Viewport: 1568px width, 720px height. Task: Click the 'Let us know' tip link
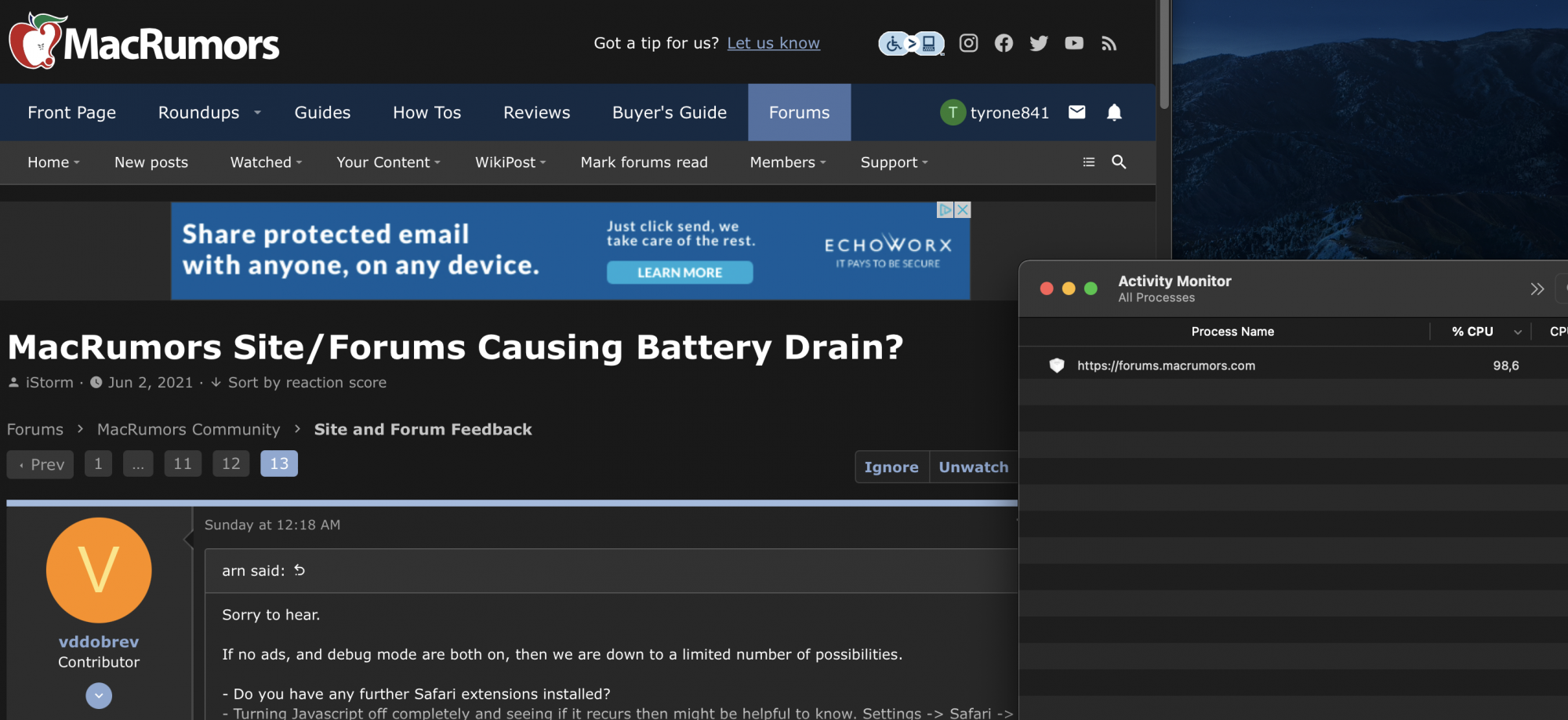(774, 43)
